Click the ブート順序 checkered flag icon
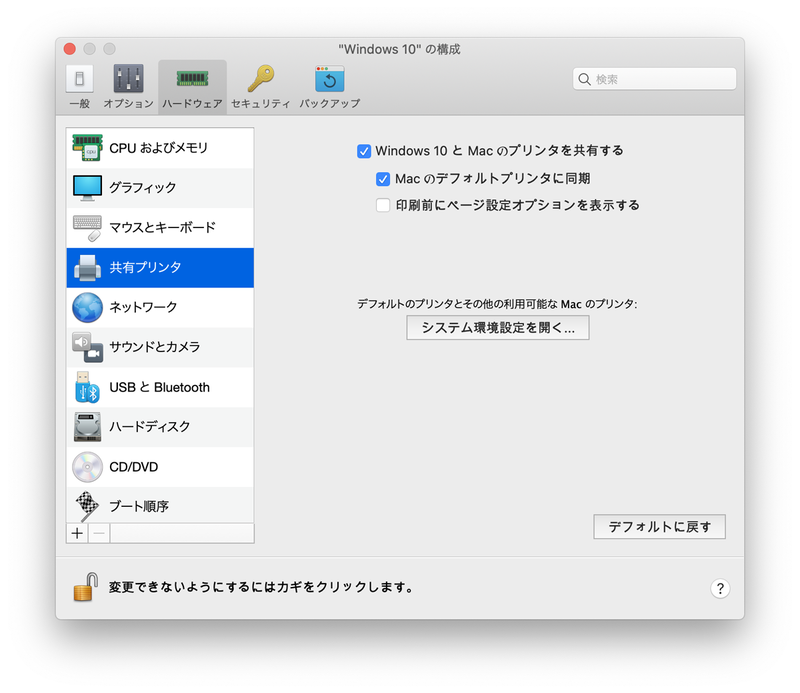Viewport: 800px width, 693px height. [x=87, y=506]
